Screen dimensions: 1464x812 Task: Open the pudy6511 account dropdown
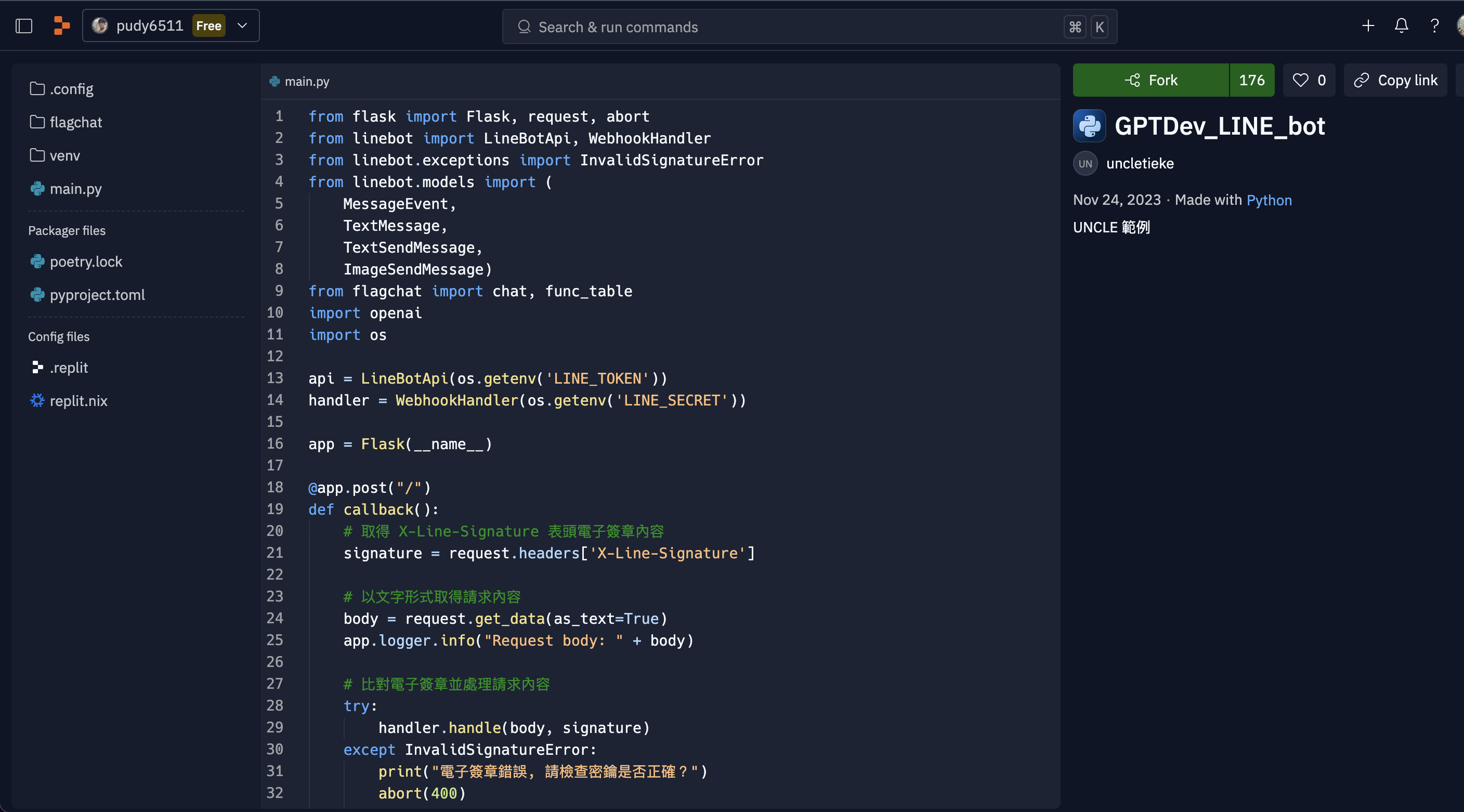171,25
